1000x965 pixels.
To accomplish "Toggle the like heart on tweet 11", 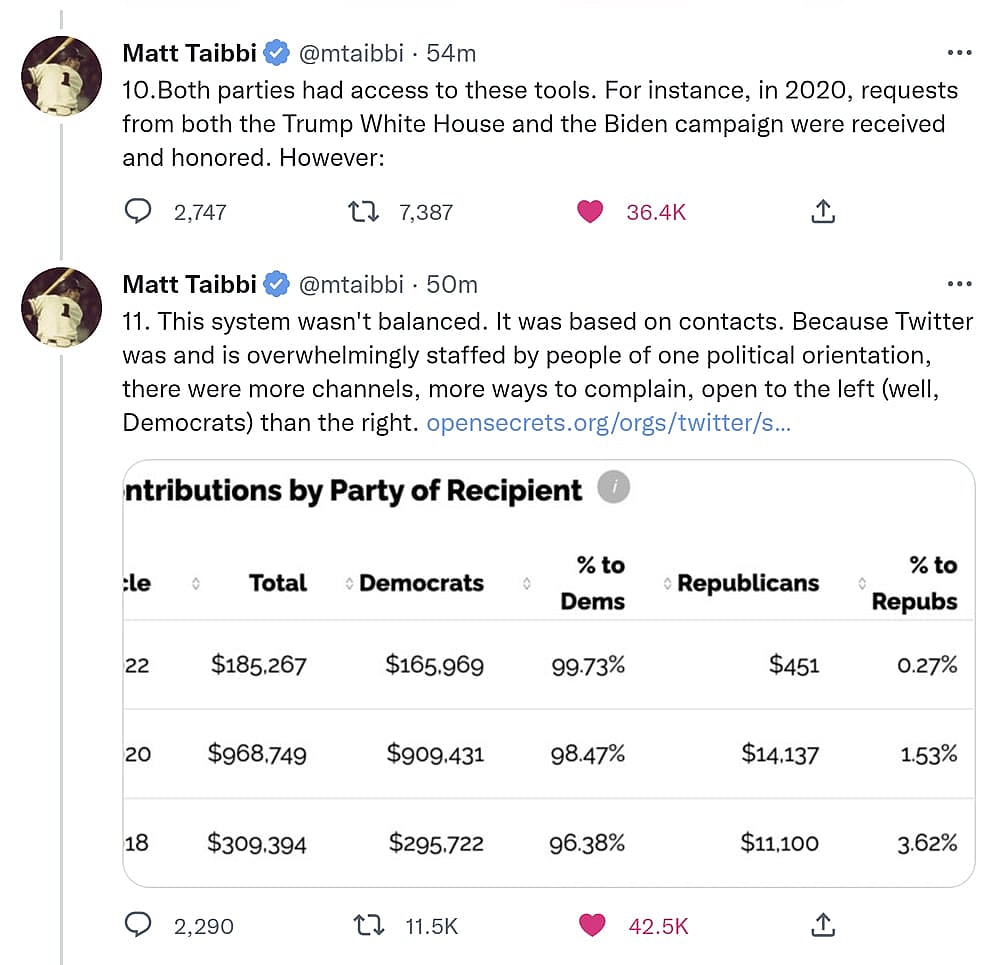I will coord(590,925).
